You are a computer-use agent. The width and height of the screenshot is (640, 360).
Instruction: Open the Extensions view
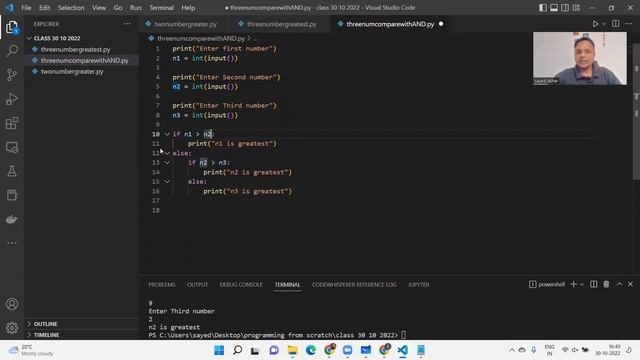point(12,123)
